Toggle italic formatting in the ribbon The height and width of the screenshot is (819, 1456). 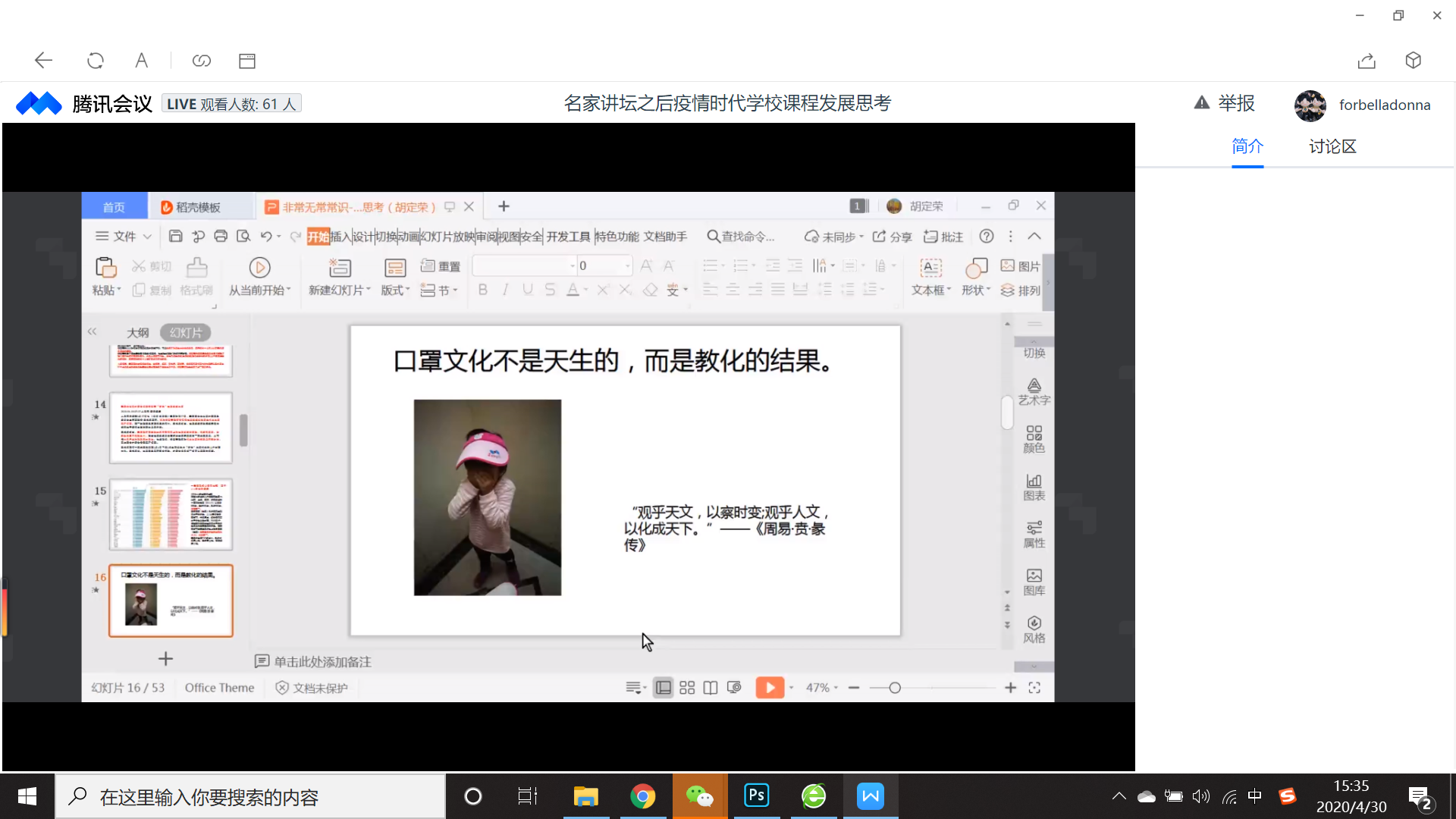505,290
